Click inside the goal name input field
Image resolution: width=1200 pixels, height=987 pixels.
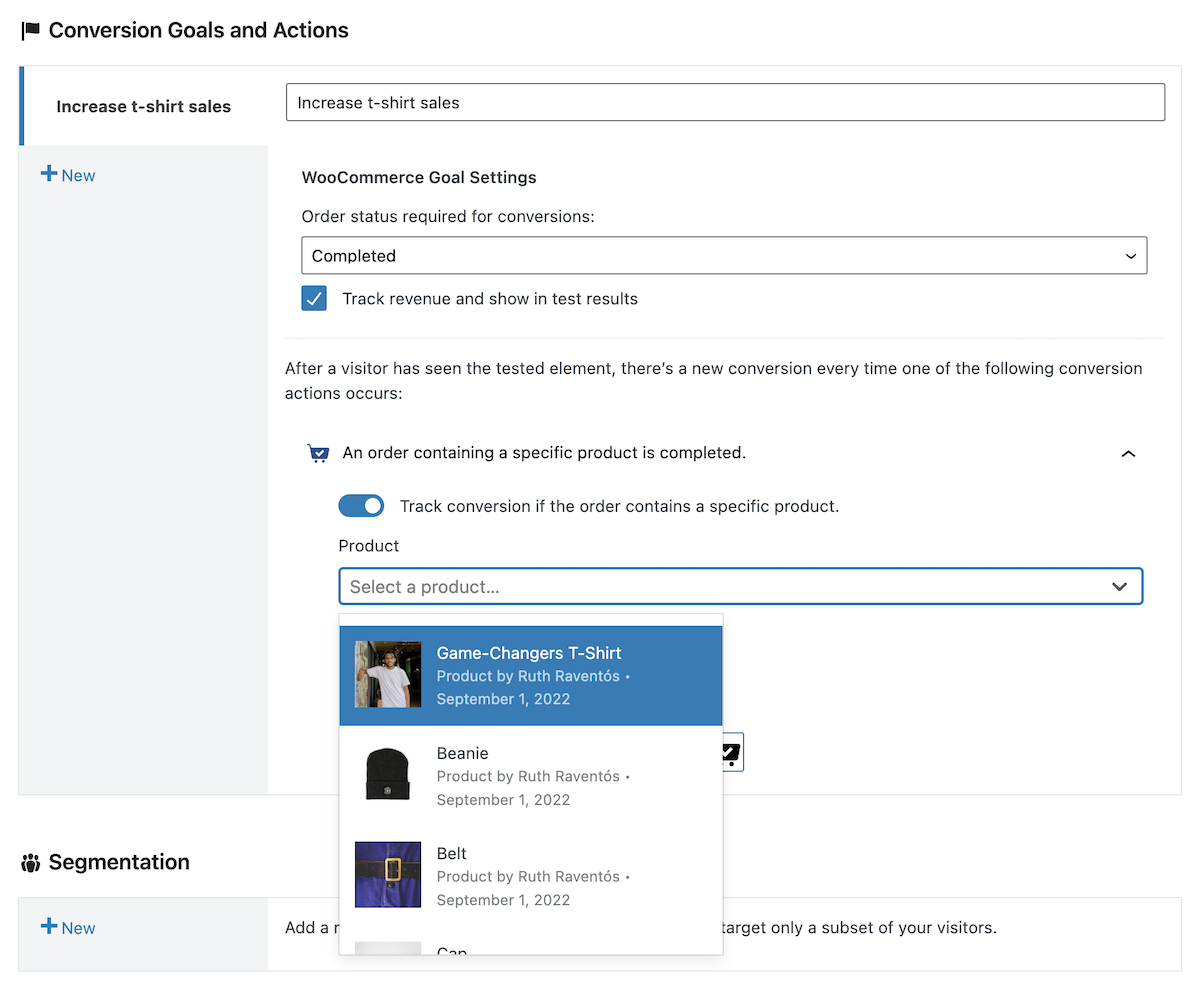[725, 101]
